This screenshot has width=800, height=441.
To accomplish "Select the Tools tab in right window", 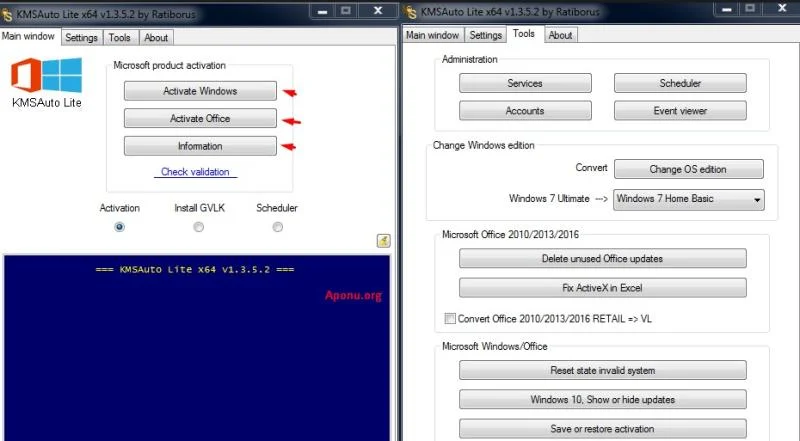I will pyautogui.click(x=523, y=34).
